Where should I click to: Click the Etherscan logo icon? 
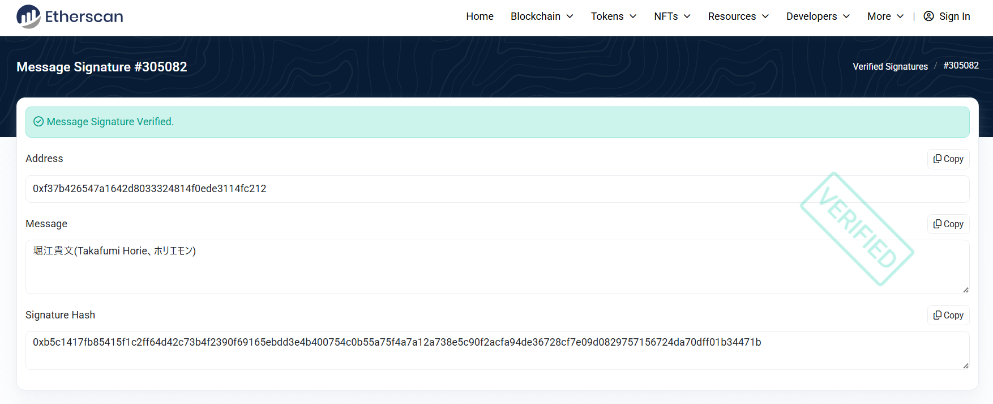[x=29, y=16]
